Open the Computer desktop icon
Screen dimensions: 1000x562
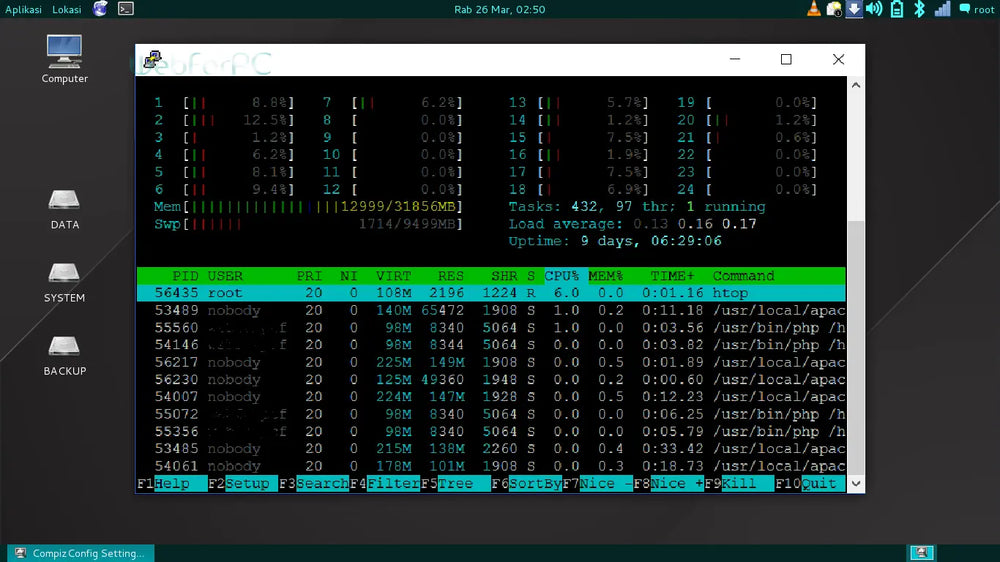[64, 59]
